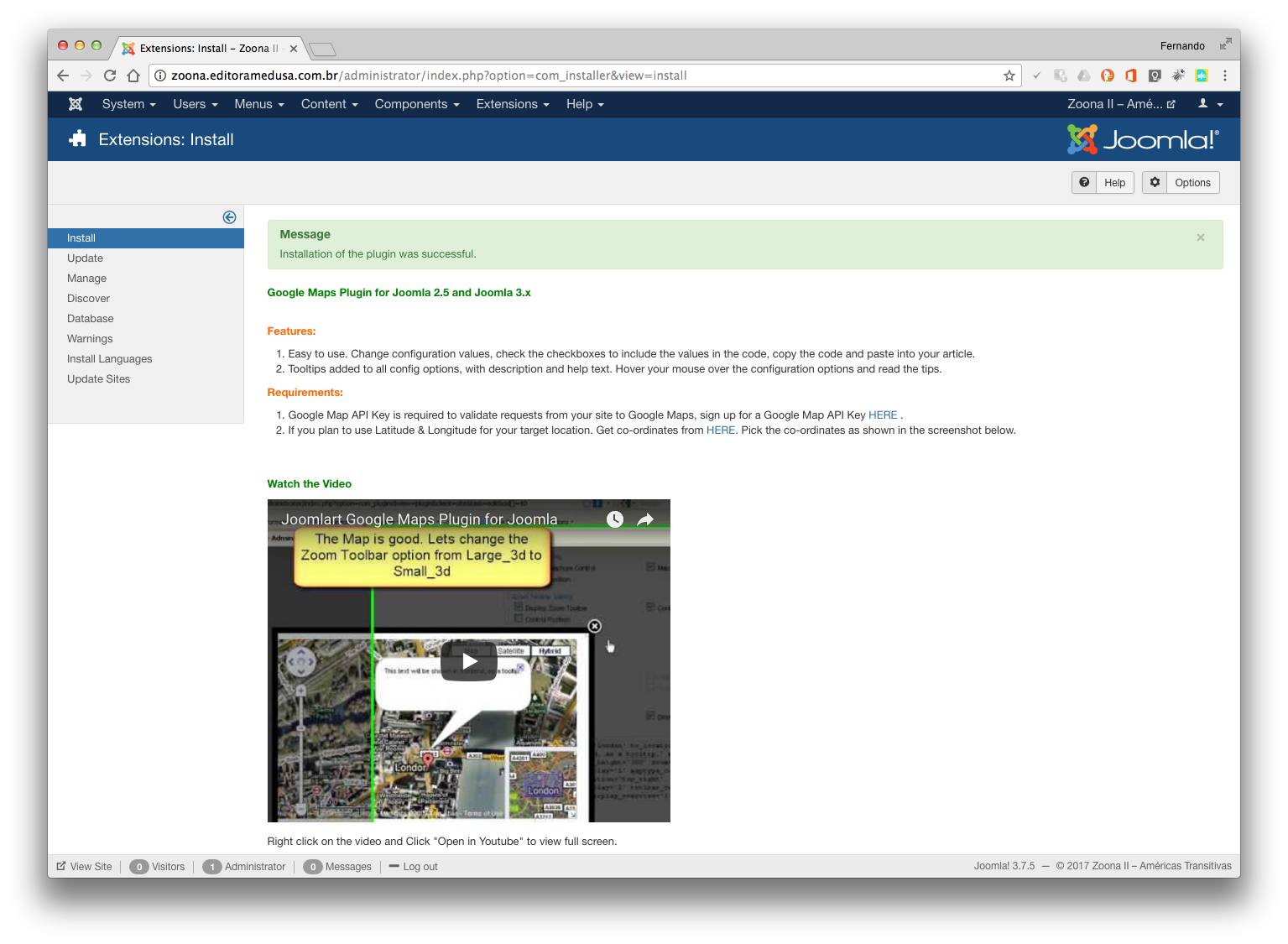
Task: Collapse the sidebar with the arrow toggle
Action: (x=229, y=217)
